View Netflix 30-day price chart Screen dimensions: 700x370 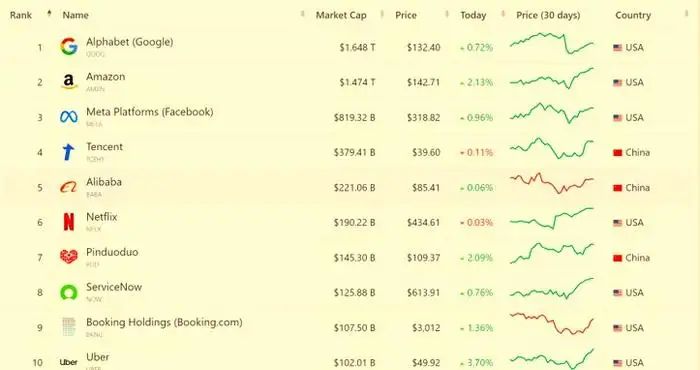[552, 218]
